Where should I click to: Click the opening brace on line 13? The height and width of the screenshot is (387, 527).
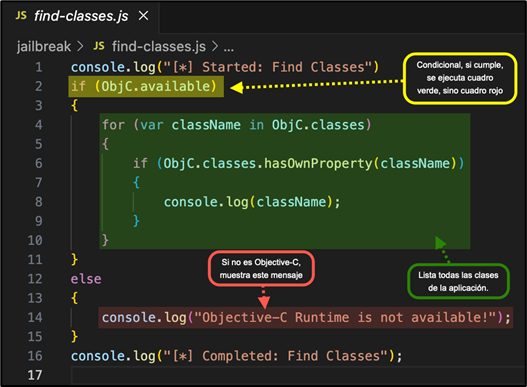pos(74,298)
